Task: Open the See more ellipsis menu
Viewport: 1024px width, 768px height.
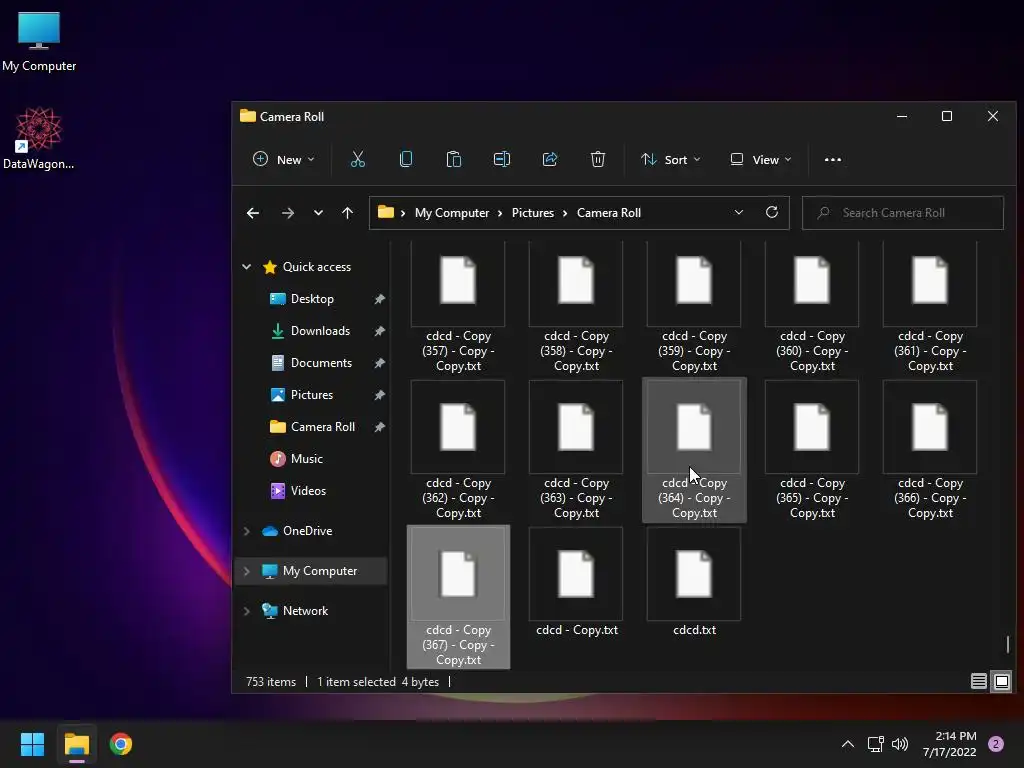Action: click(x=833, y=159)
